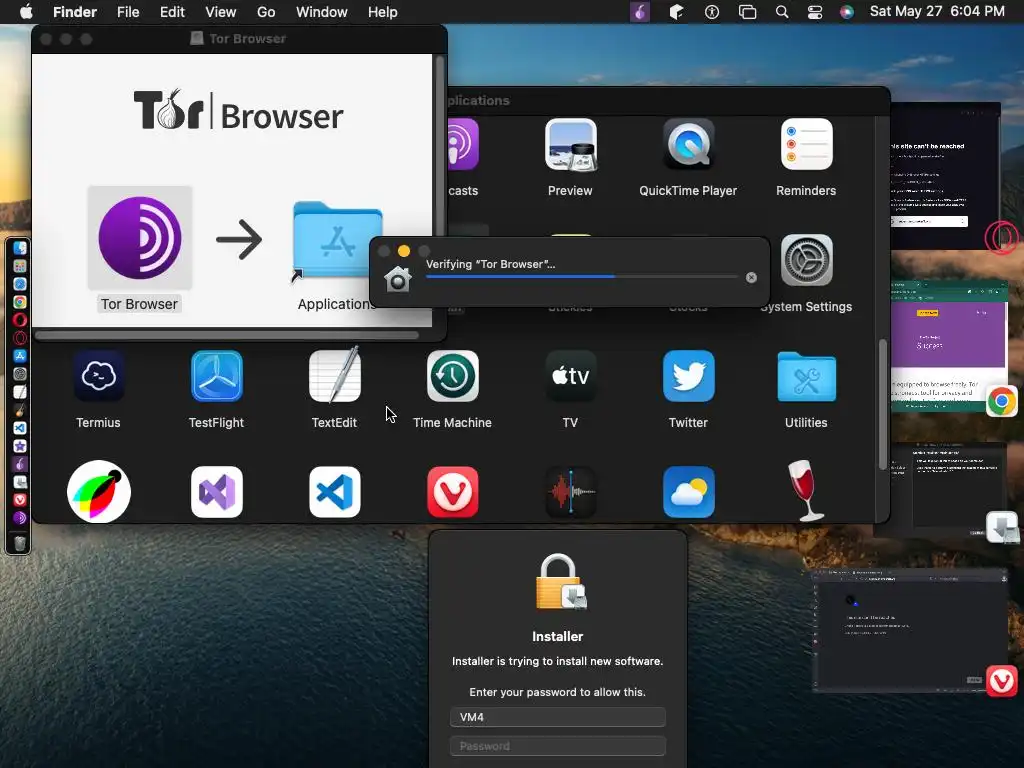Click the Applications folder shortcut in the Tor Browser window
The width and height of the screenshot is (1024, 768).
click(x=337, y=241)
